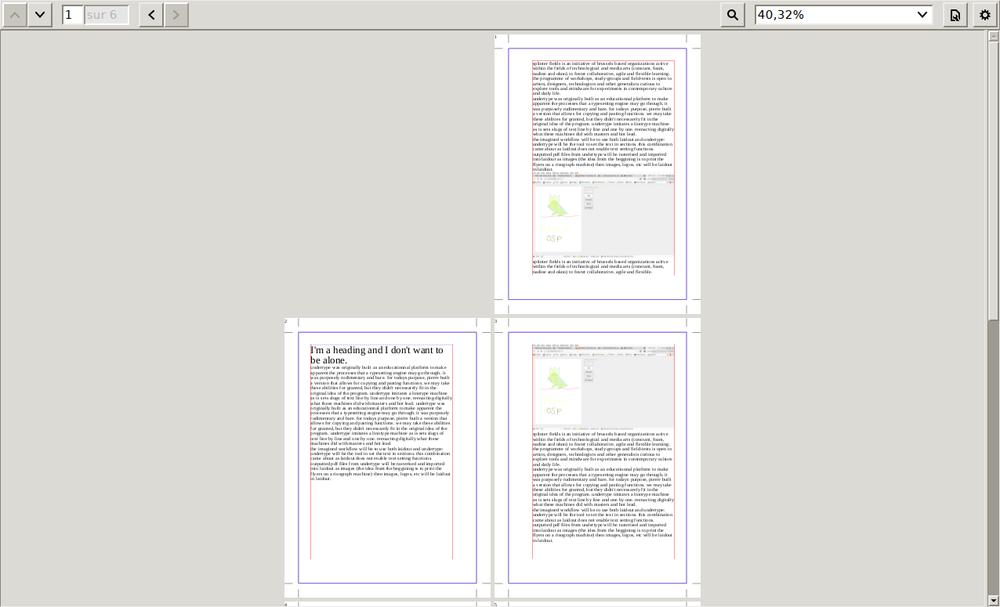Click the bird image on first page
The height and width of the screenshot is (607, 1000).
tap(556, 208)
